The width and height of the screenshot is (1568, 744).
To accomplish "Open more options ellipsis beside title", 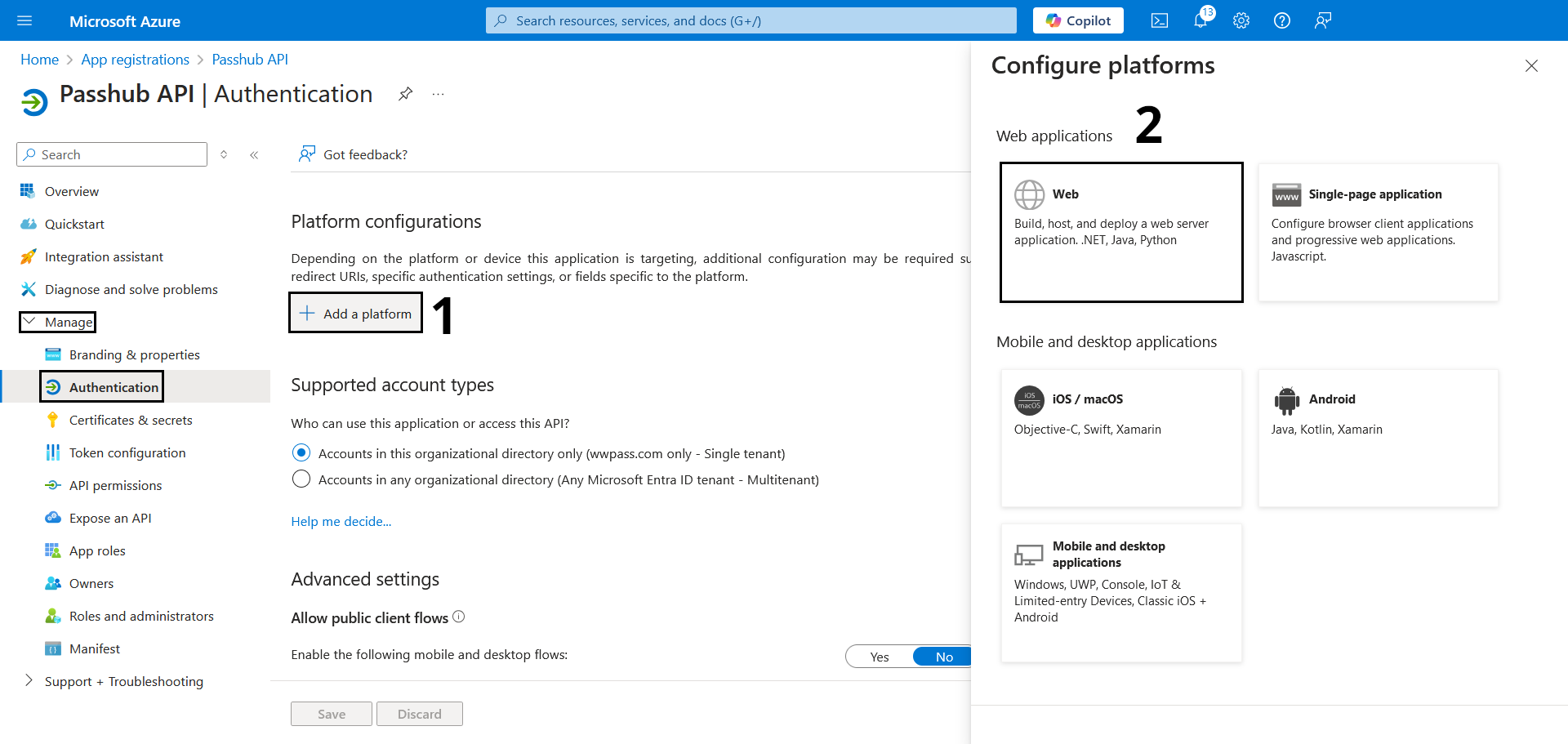I will tap(439, 94).
